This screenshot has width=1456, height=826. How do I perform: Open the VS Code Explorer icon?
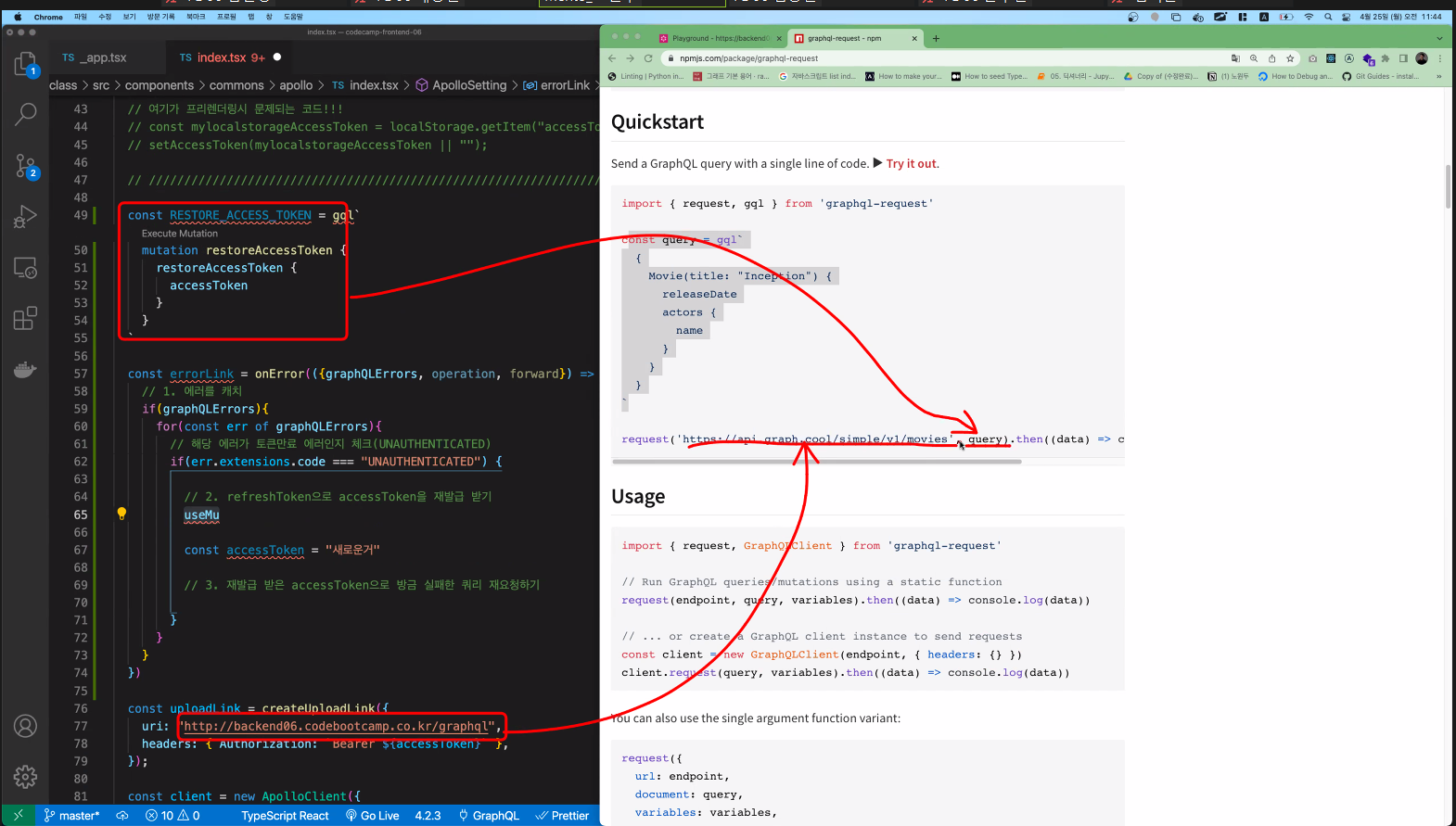click(25, 64)
